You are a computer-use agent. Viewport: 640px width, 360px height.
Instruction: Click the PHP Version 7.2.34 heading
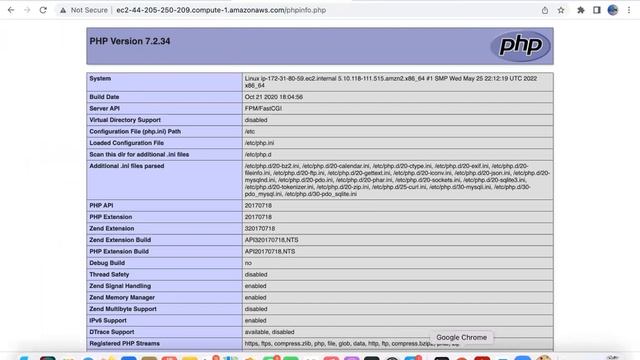[130, 41]
